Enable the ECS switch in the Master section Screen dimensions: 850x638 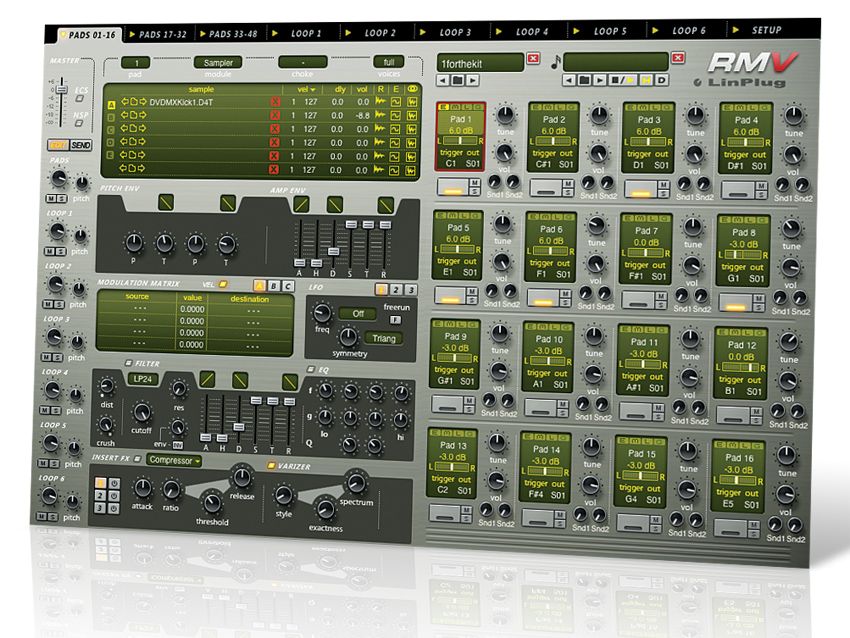tap(79, 99)
